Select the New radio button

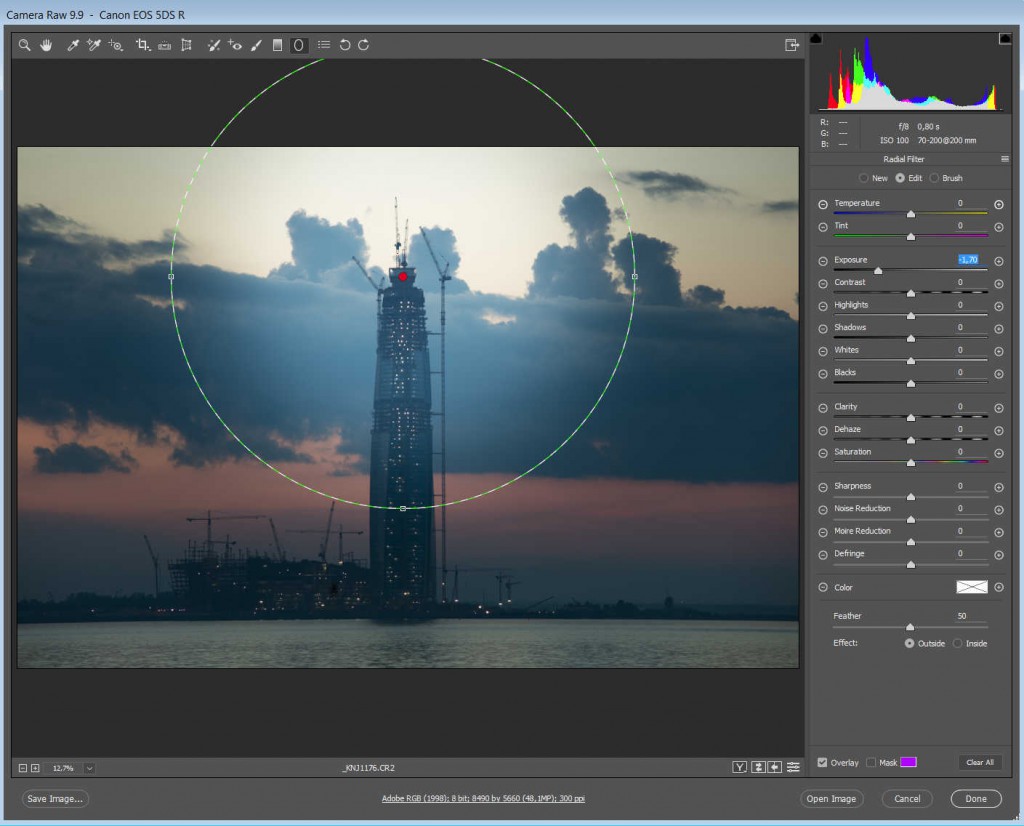tap(863, 178)
